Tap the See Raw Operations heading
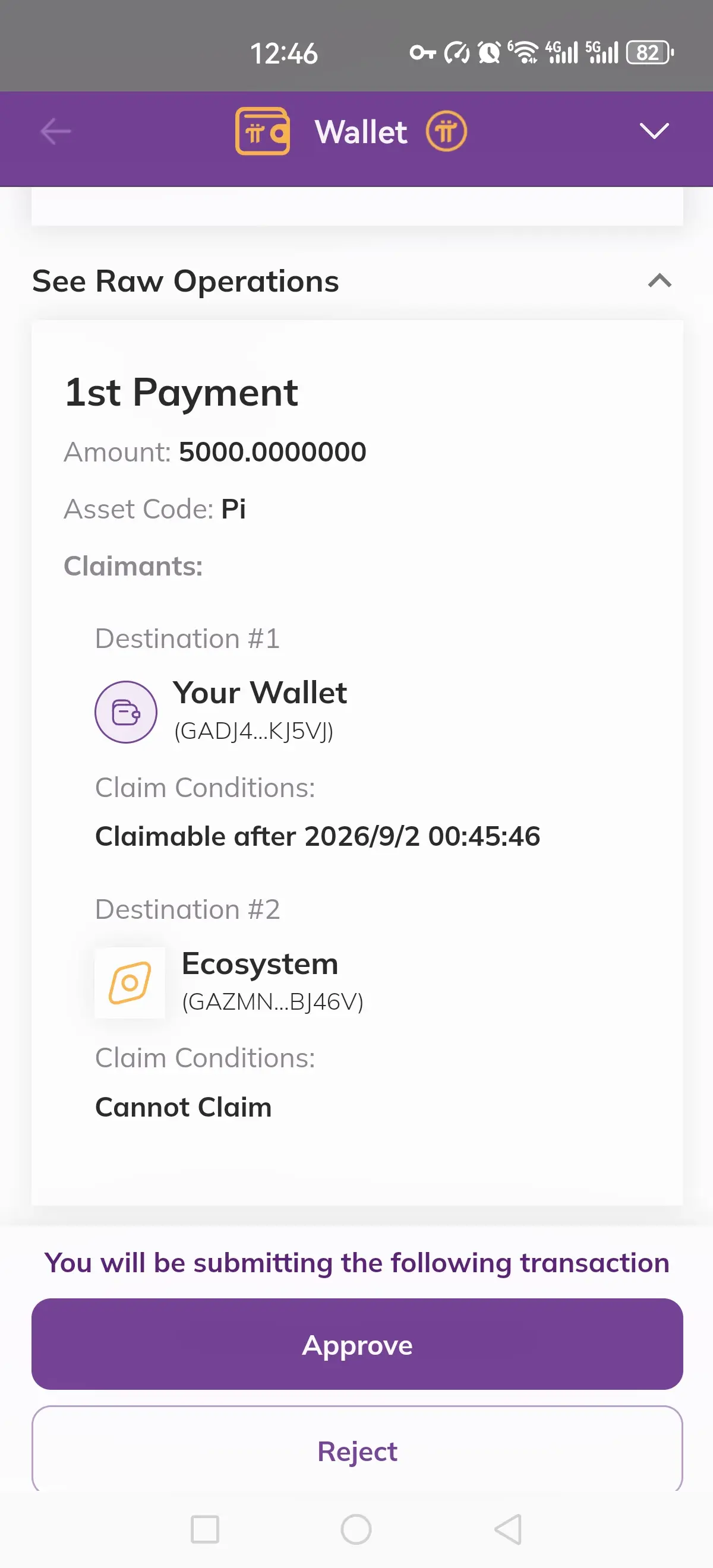Image resolution: width=713 pixels, height=1568 pixels. pos(186,281)
